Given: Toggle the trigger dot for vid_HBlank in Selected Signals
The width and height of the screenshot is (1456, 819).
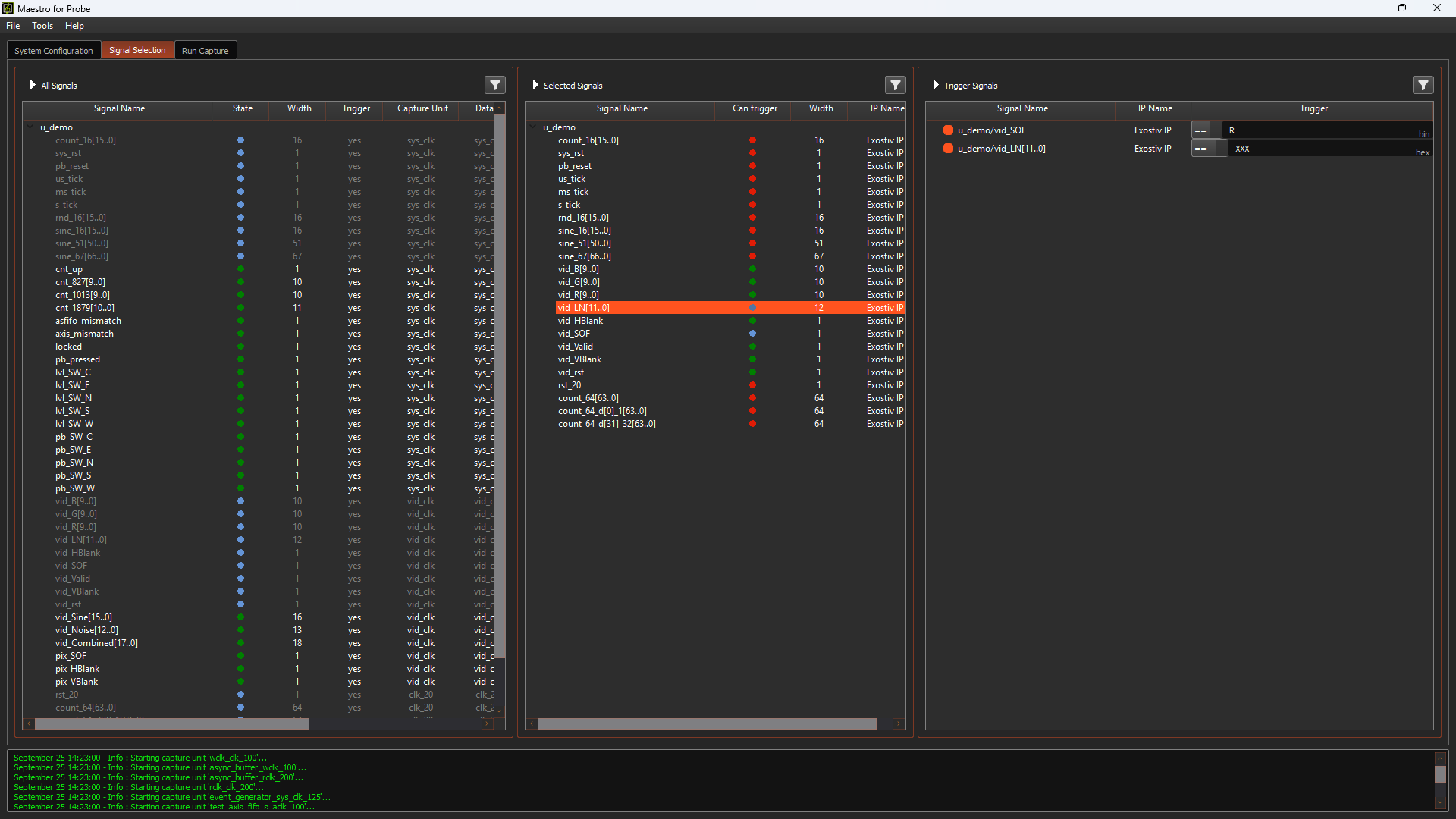Looking at the screenshot, I should click(x=752, y=321).
